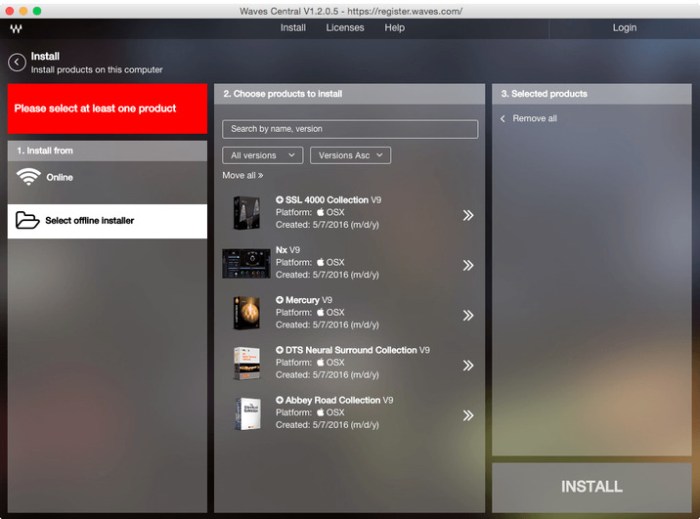Open the All versions dropdown
The height and width of the screenshot is (519, 700).
[262, 155]
